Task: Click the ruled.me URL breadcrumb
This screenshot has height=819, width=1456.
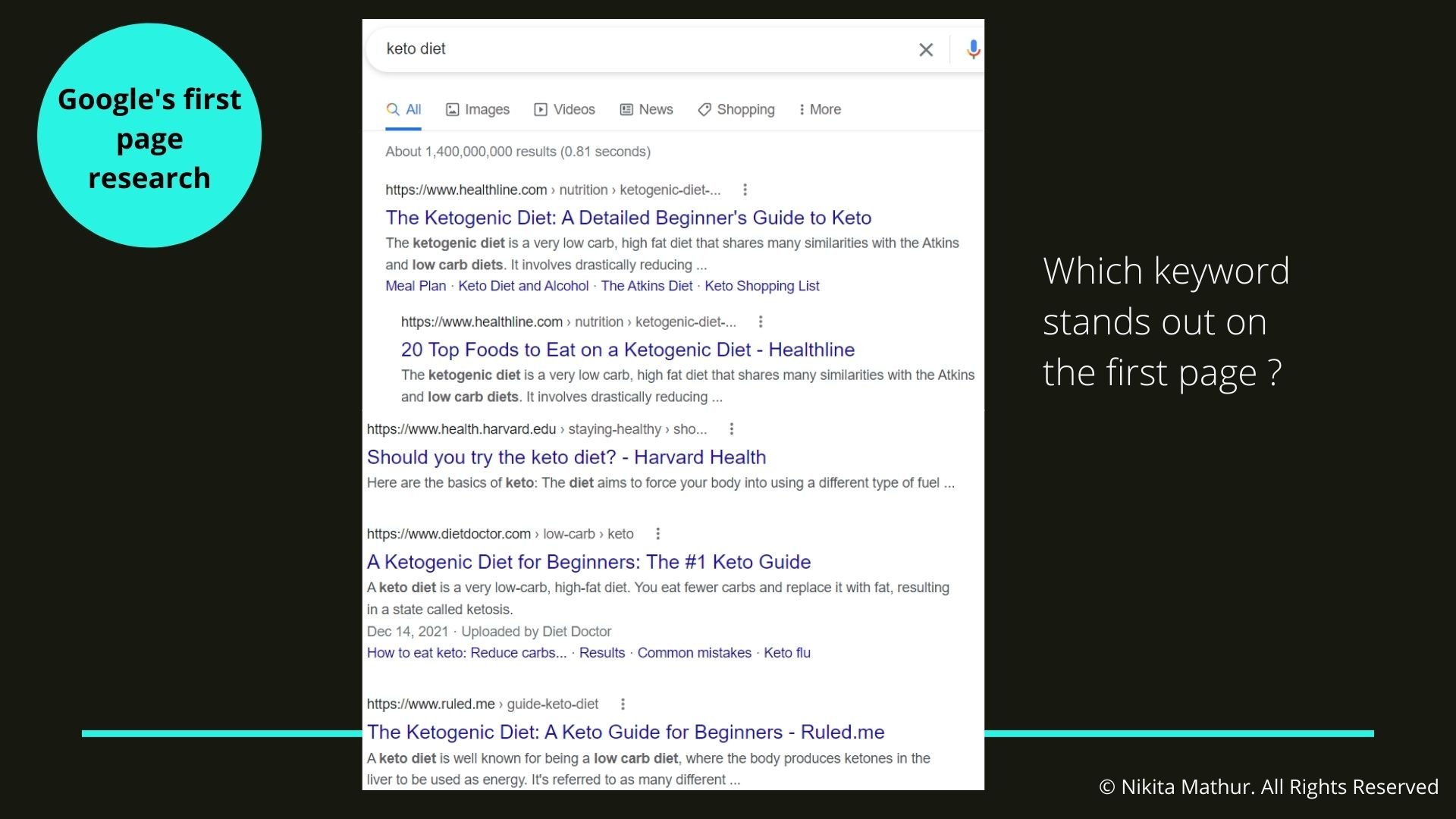Action: (483, 704)
